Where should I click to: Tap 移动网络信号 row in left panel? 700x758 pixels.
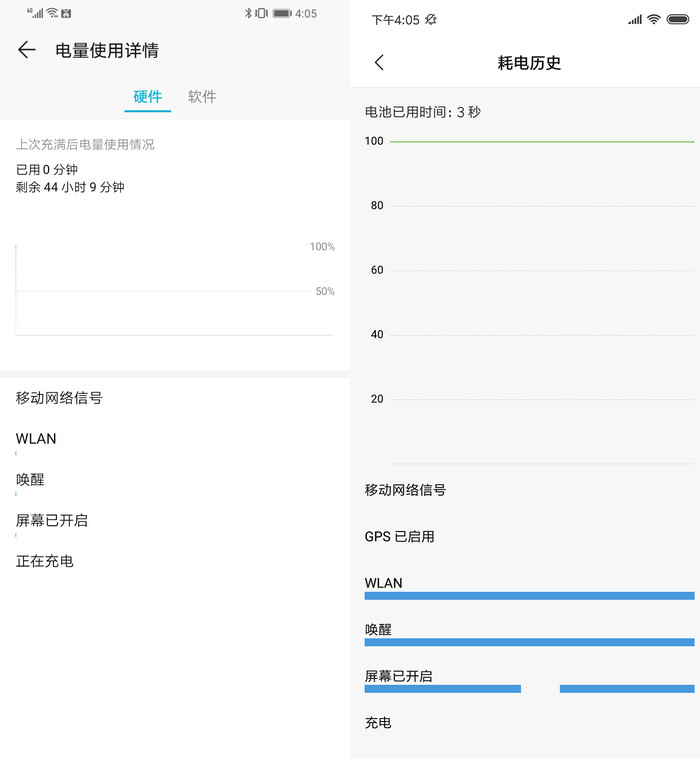[59, 398]
